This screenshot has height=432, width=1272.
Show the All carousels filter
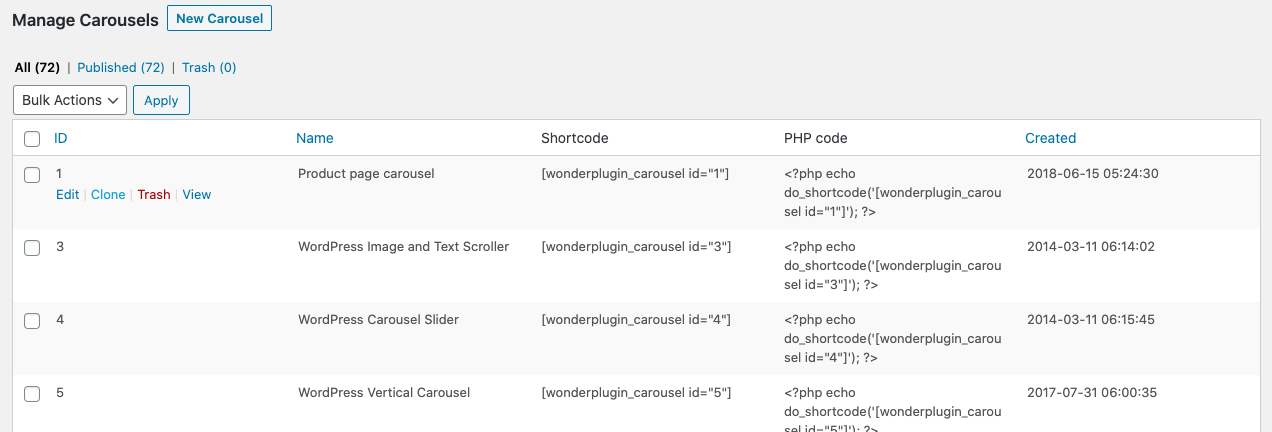(x=37, y=68)
